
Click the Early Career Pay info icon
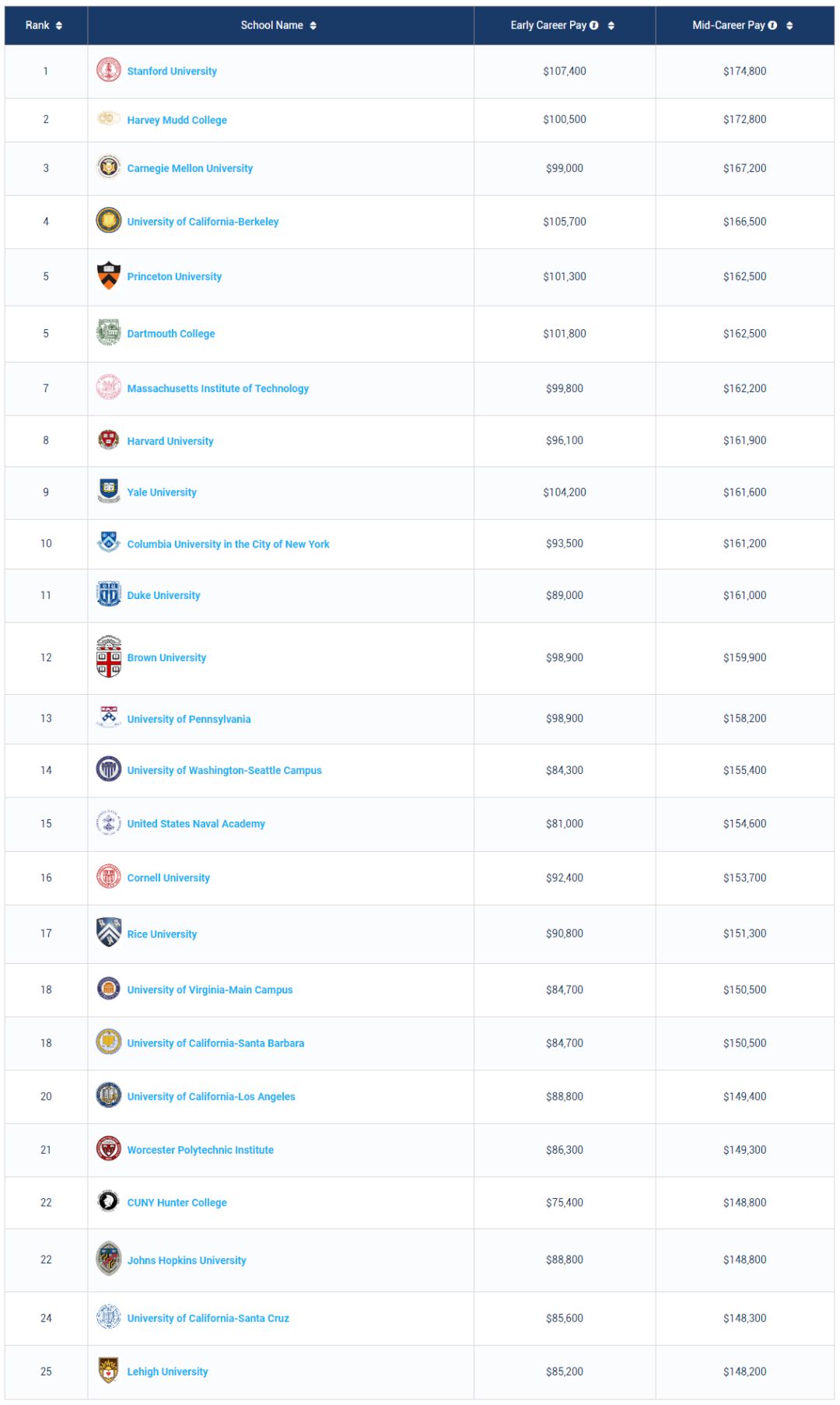(x=594, y=26)
